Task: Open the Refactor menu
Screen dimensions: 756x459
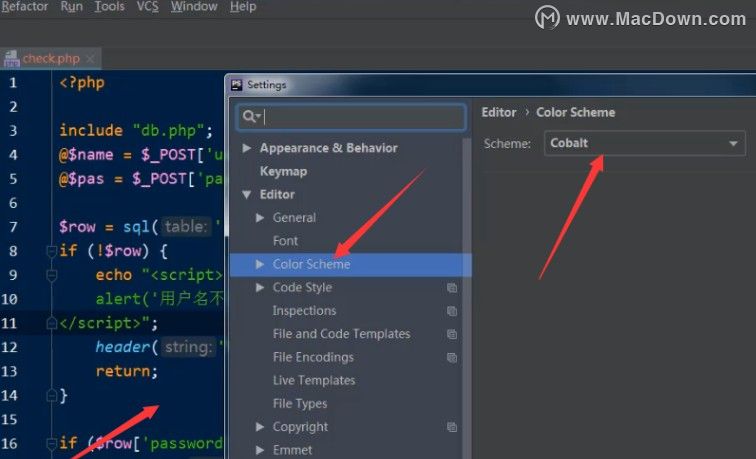Action: pyautogui.click(x=24, y=7)
